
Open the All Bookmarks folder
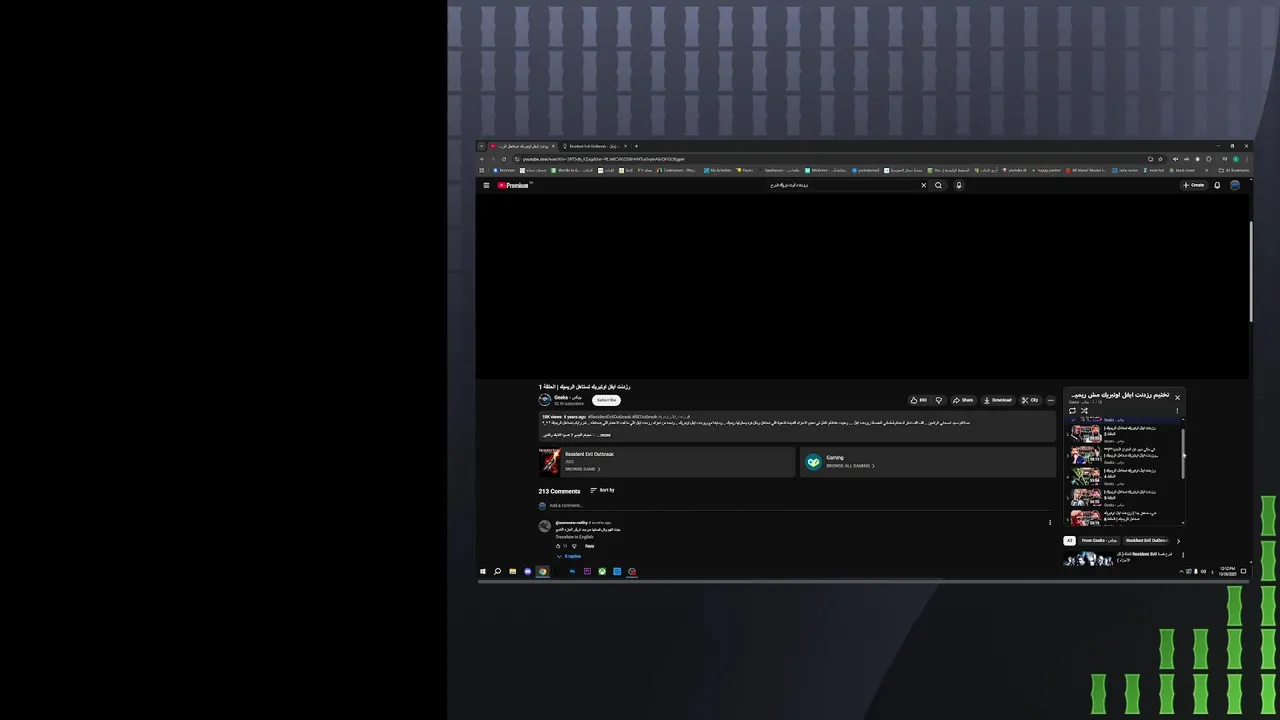[1233, 170]
